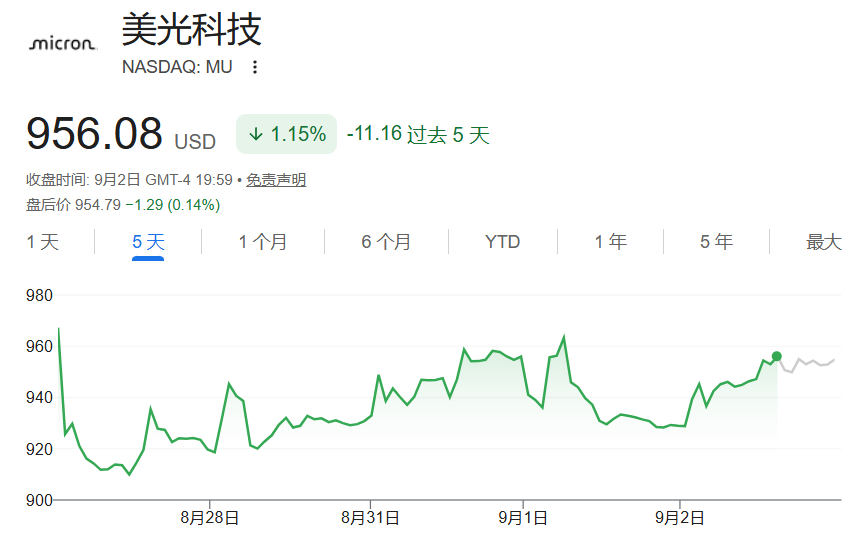Click the 8月28日 date axis label
856x547 pixels.
point(210,518)
